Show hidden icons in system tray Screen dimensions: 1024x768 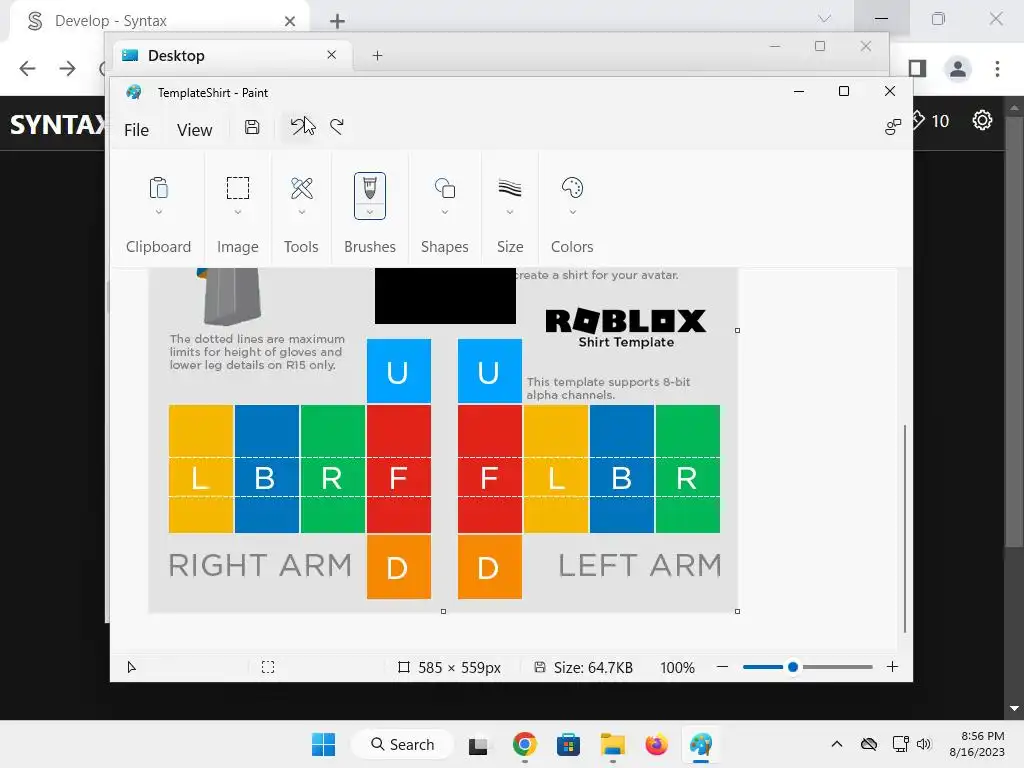[837, 744]
